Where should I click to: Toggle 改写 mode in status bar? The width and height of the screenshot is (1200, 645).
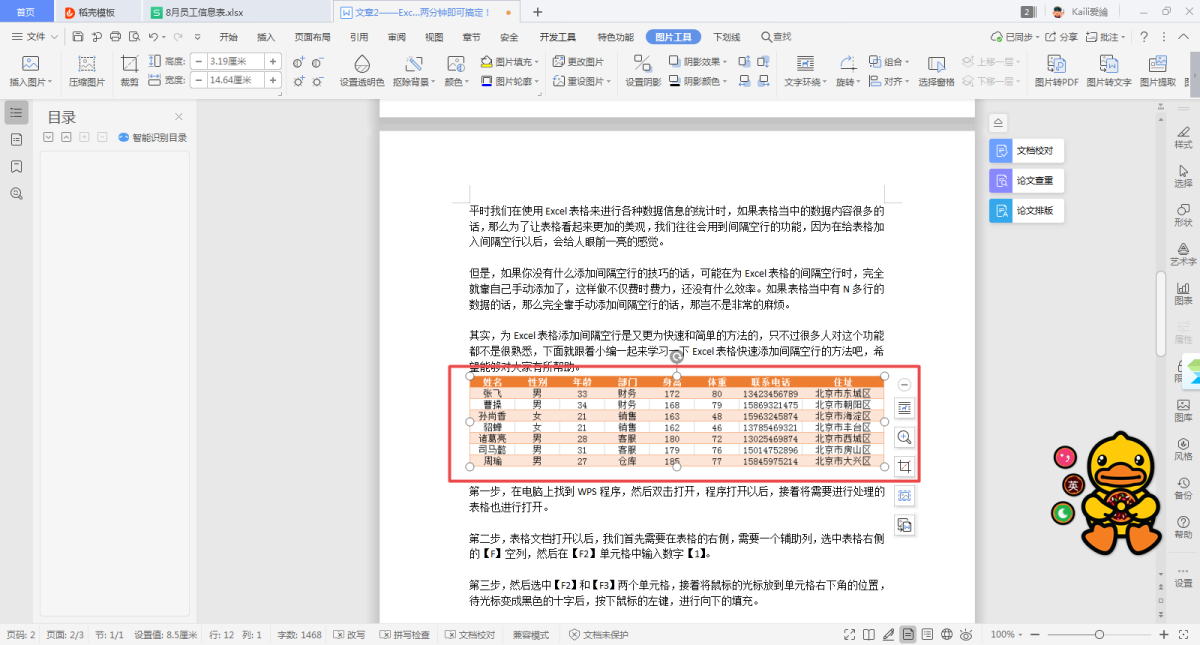(x=349, y=635)
